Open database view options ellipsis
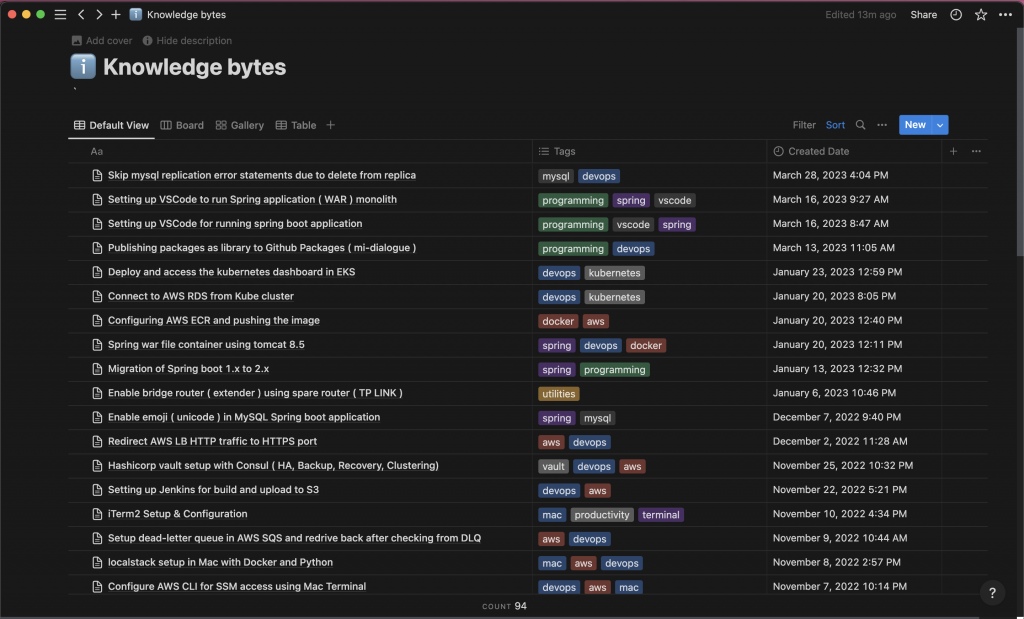The width and height of the screenshot is (1024, 619). pyautogui.click(x=882, y=125)
